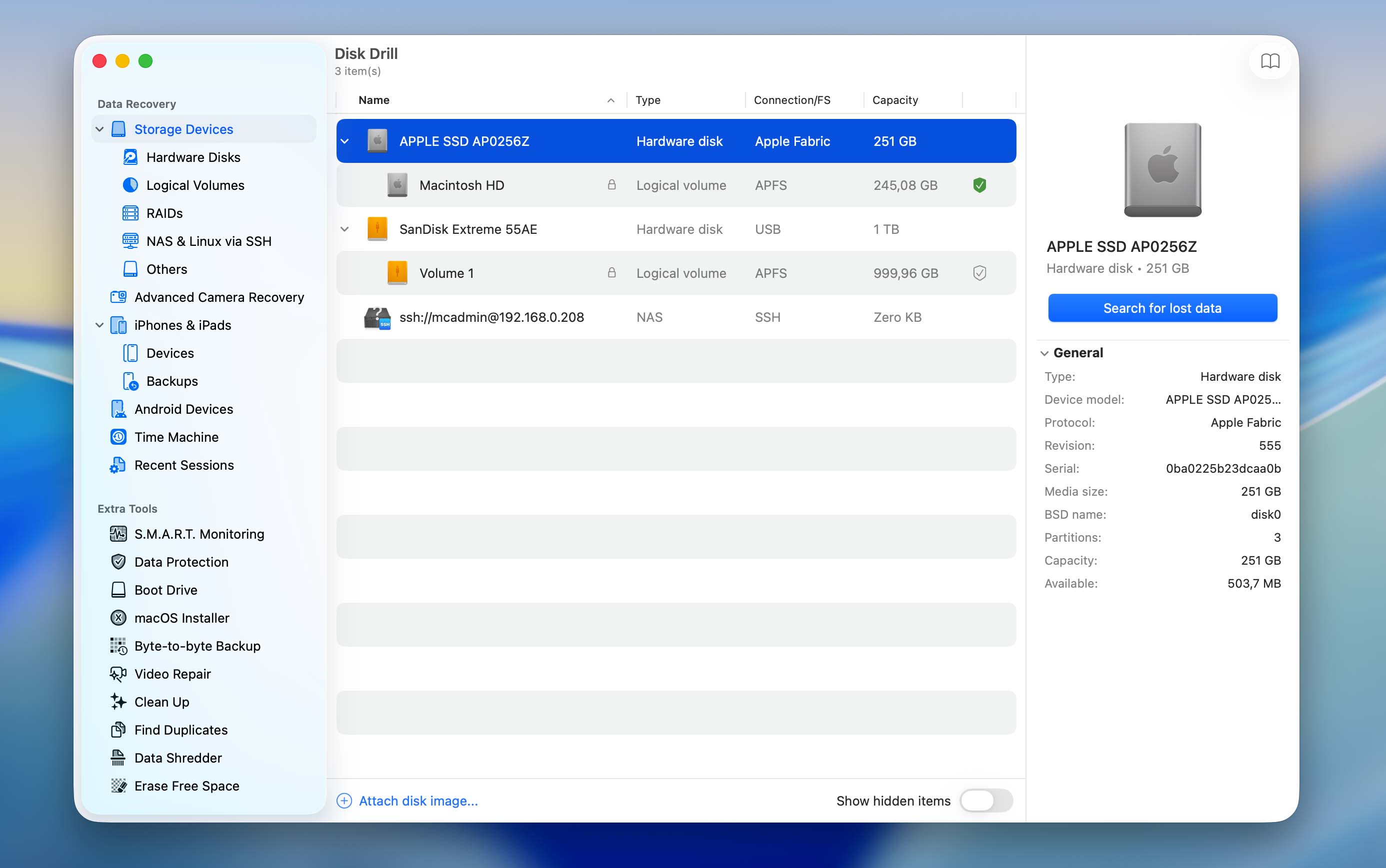Open NAS & Linux via SSH icon
Image resolution: width=1386 pixels, height=868 pixels.
130,241
